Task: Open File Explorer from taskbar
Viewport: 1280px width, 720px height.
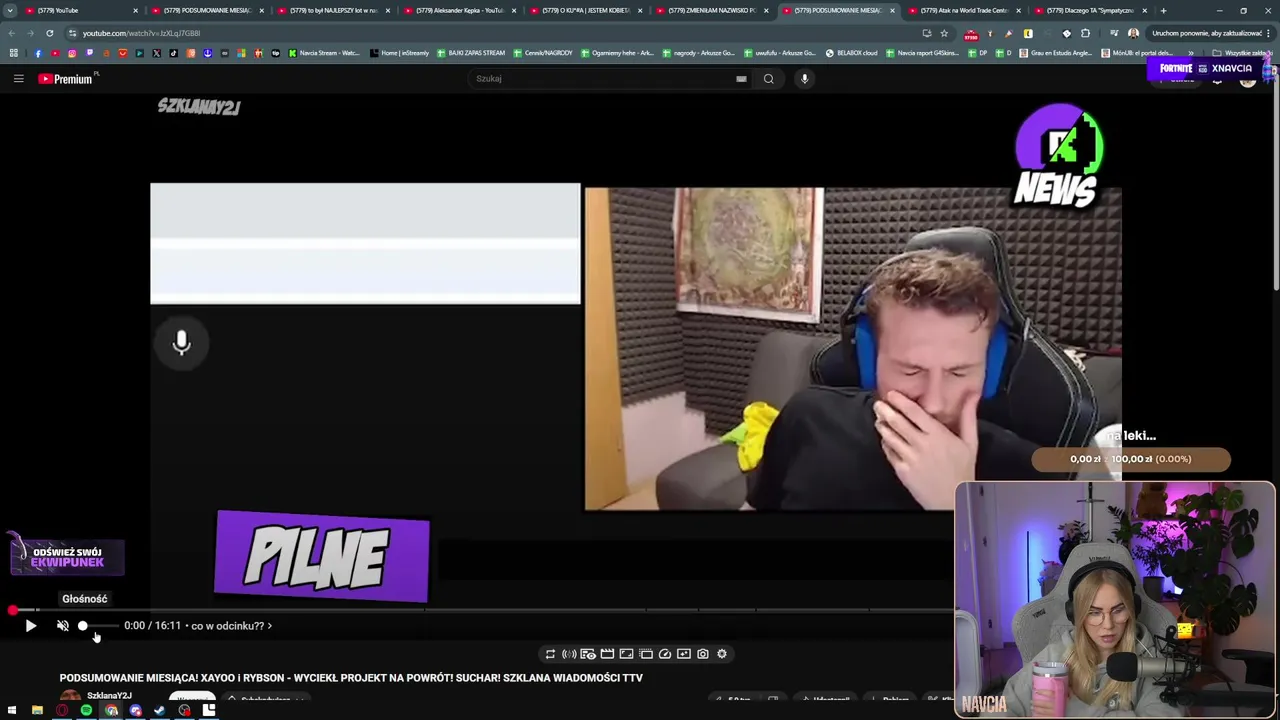Action: [x=37, y=710]
